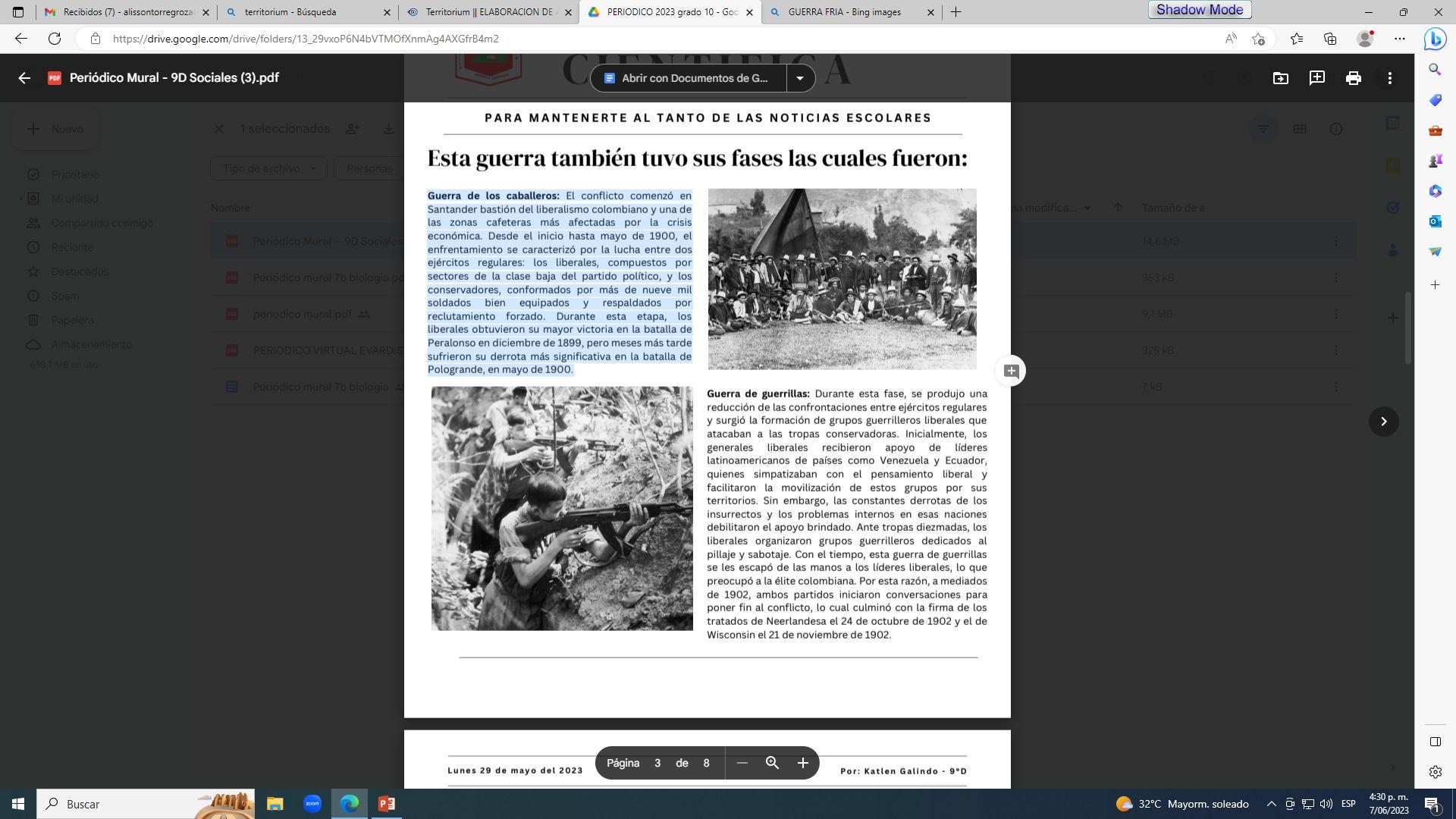1456x819 pixels.
Task: Open PowerPoint from the taskbar
Action: click(x=386, y=804)
